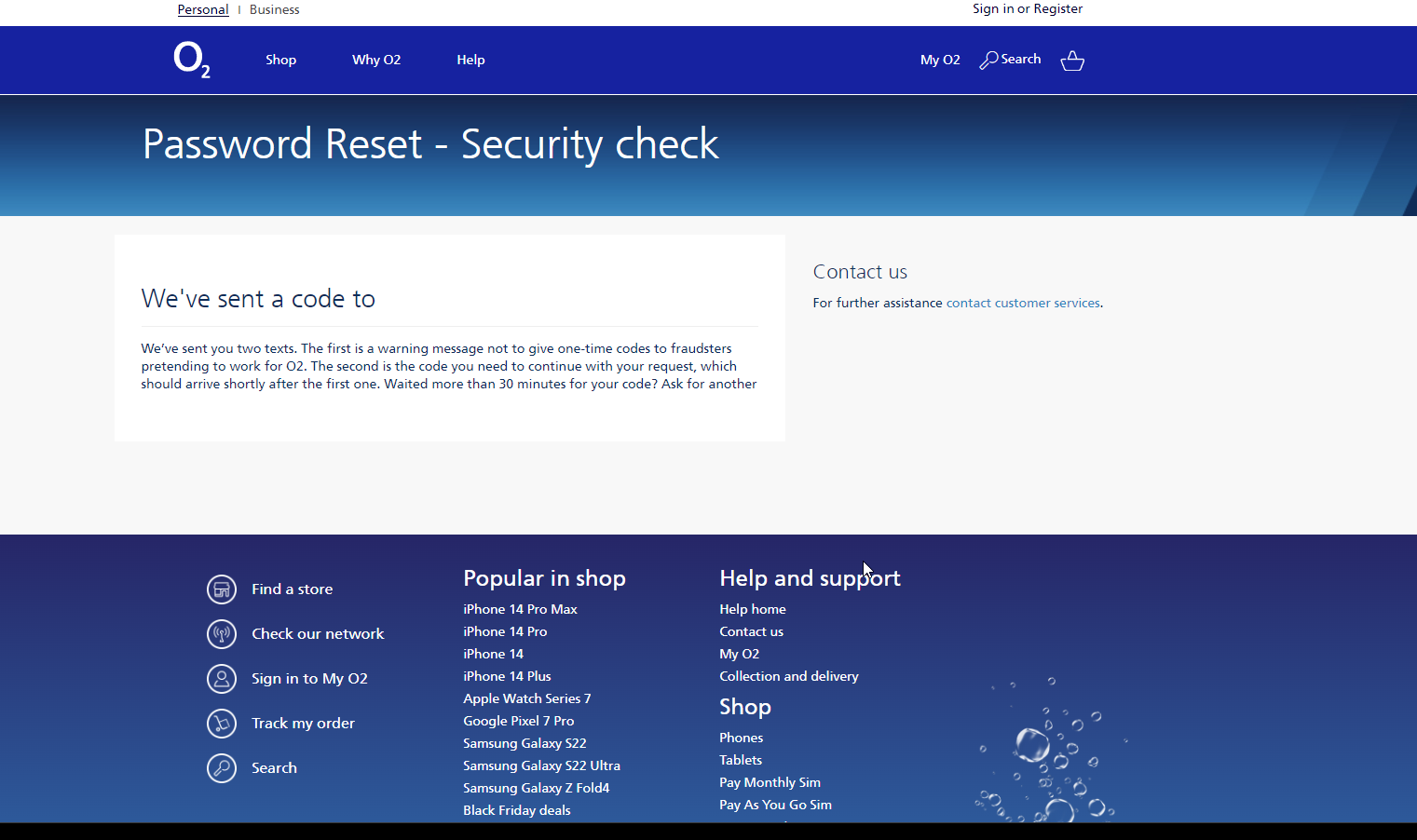Screen dimensions: 1417x840
Task: Click the Search icon in the footer
Action: click(222, 767)
